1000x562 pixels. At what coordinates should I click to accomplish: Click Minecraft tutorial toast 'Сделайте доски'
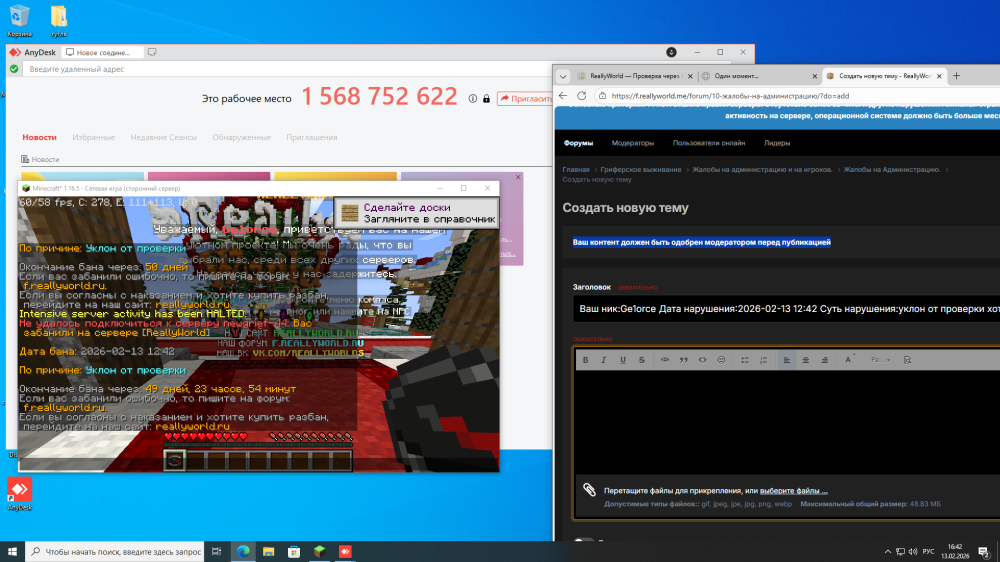click(x=416, y=213)
